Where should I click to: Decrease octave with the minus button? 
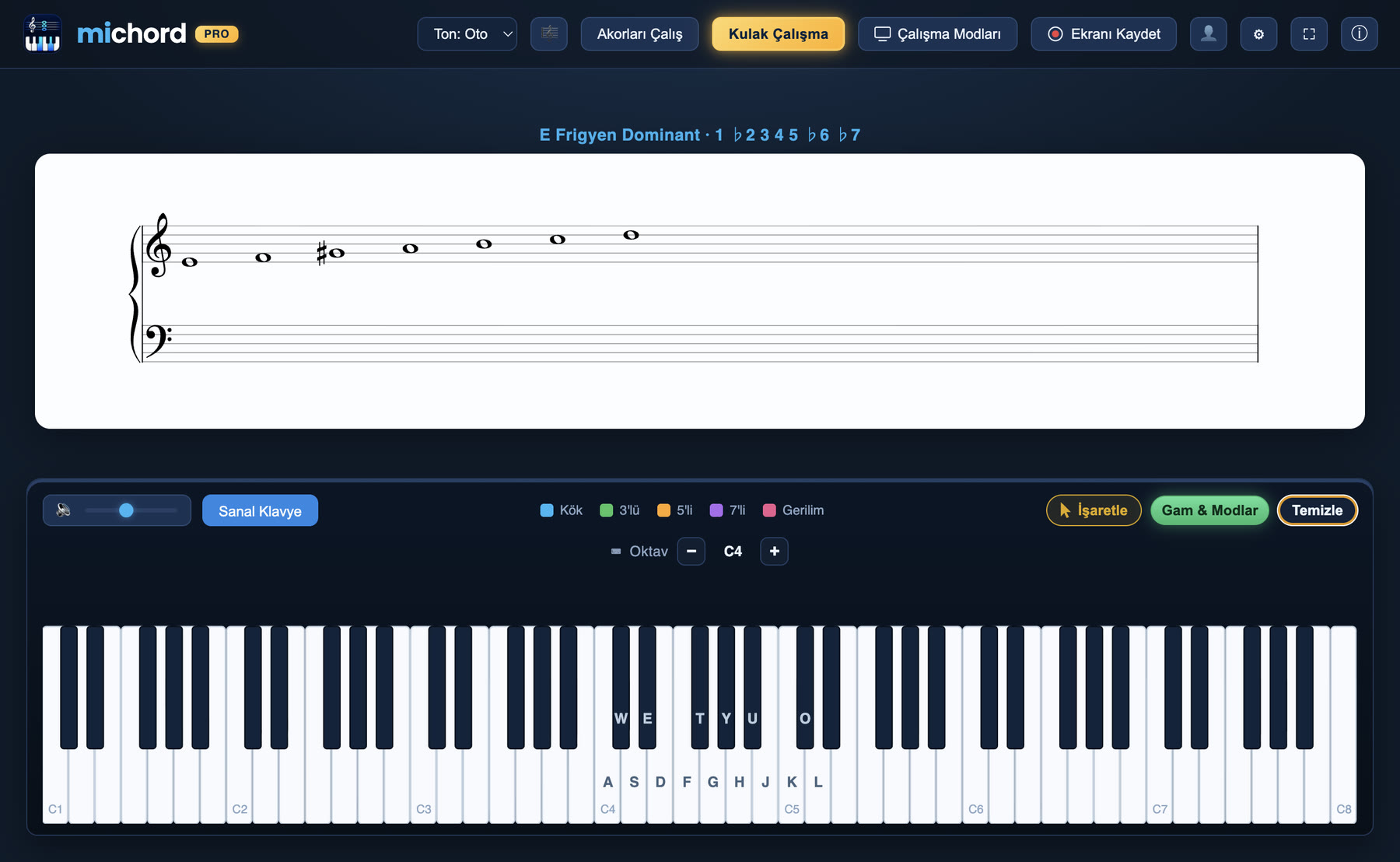691,551
